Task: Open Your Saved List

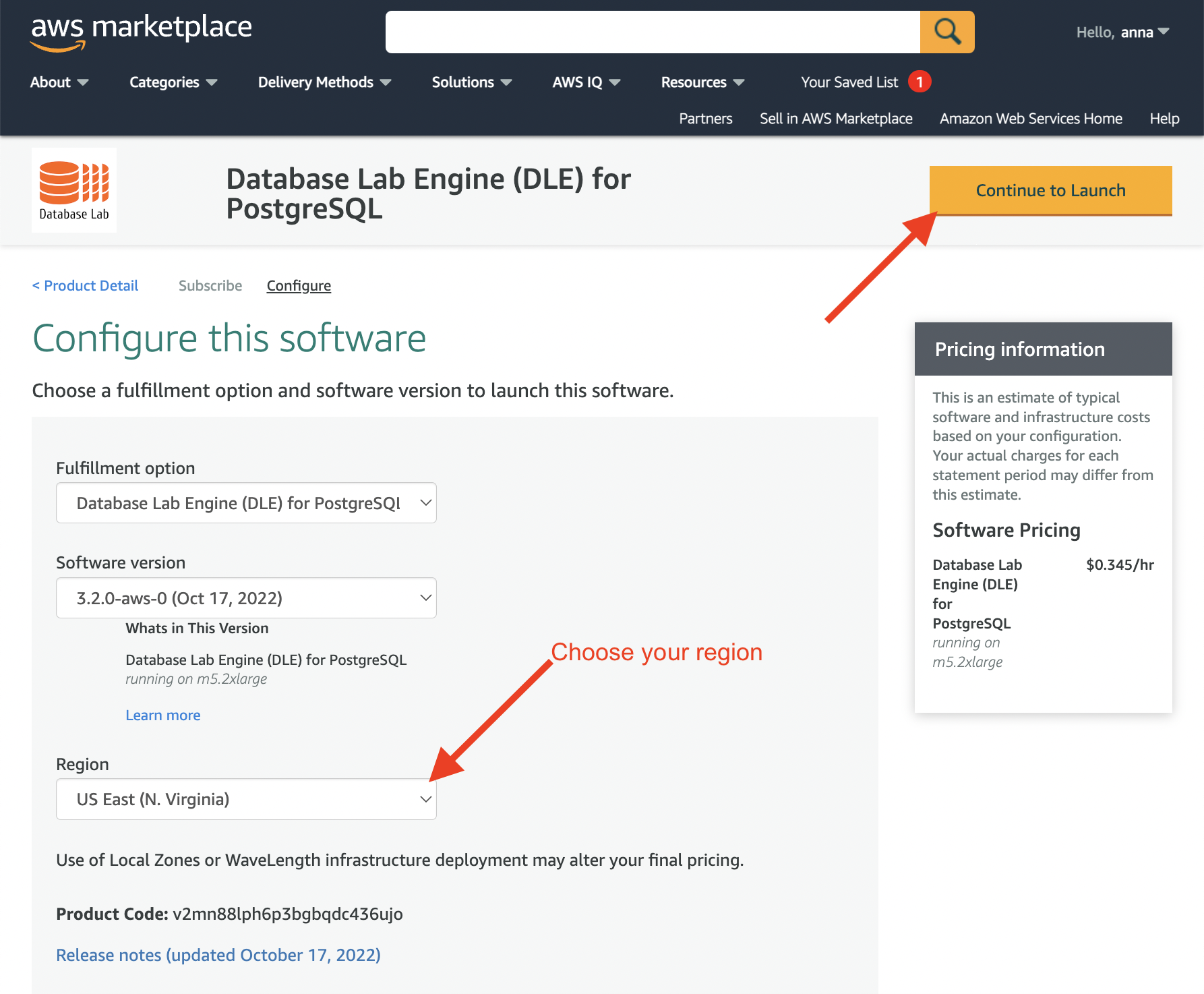Action: click(849, 82)
